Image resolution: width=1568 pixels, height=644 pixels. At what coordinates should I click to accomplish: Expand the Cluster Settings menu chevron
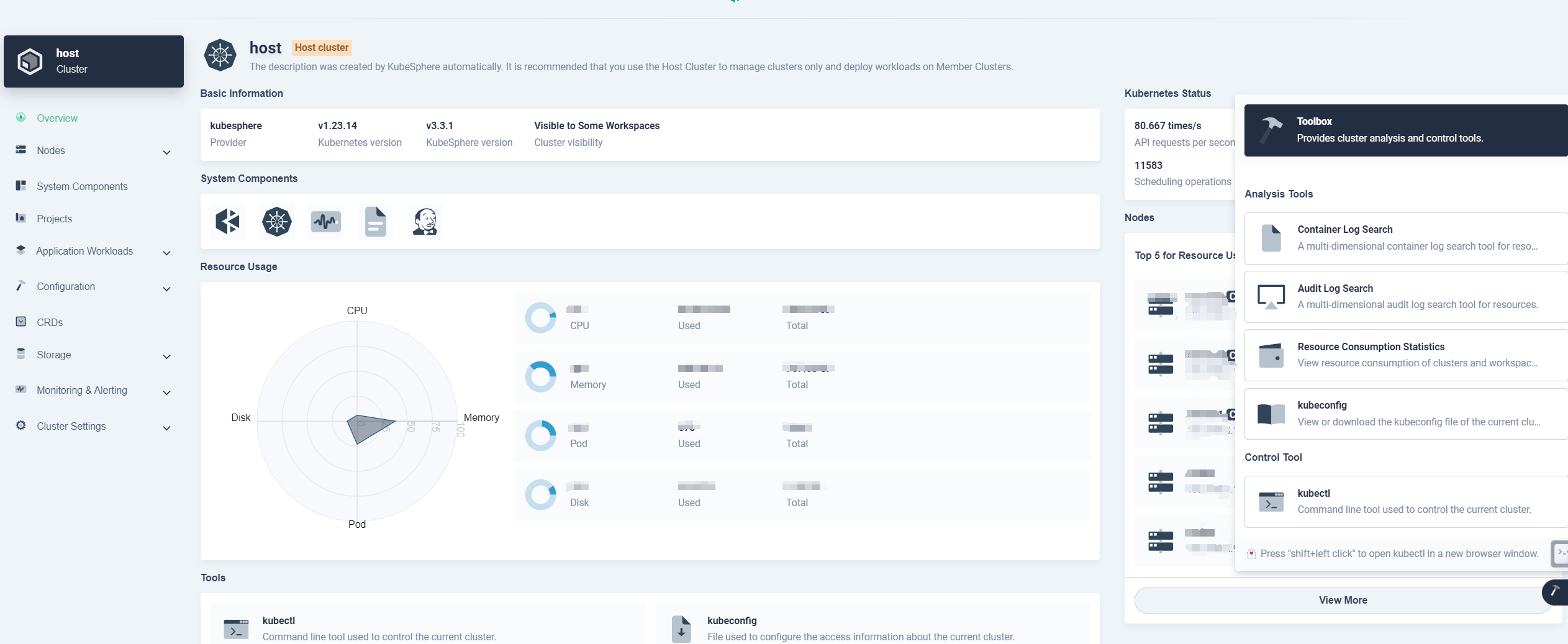click(166, 427)
